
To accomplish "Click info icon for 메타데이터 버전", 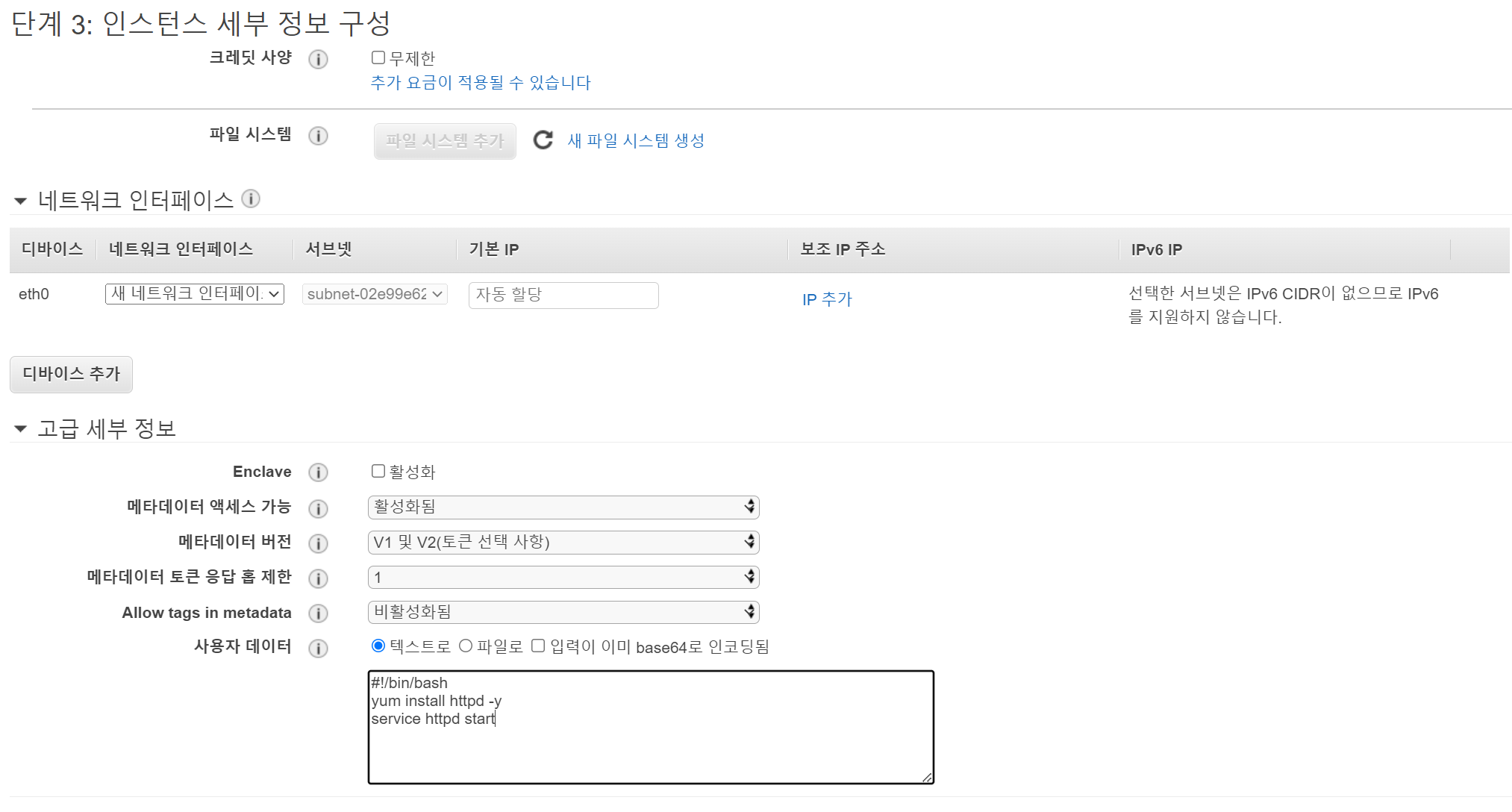I will point(318,543).
